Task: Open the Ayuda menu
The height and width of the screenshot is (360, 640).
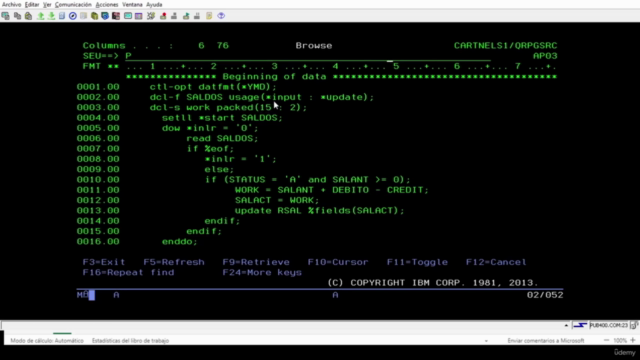Action: [154, 4]
